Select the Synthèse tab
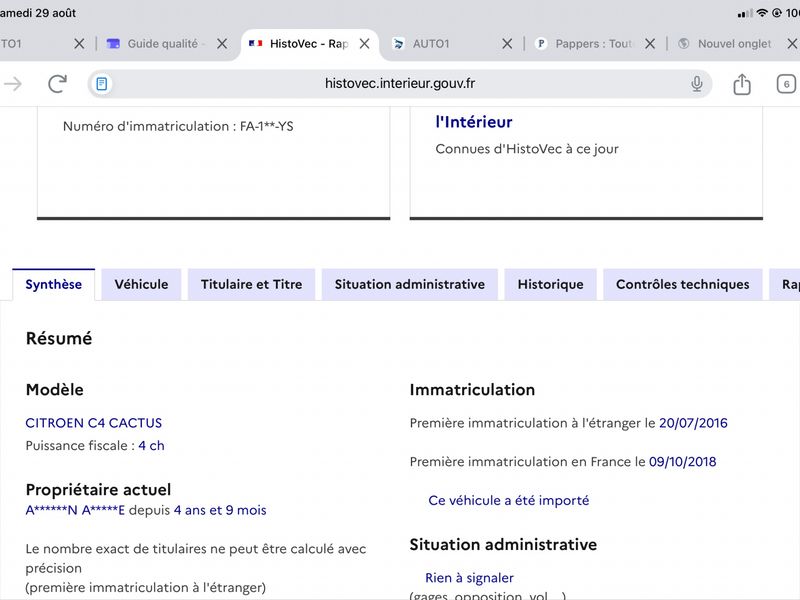The height and width of the screenshot is (600, 800). tap(54, 284)
